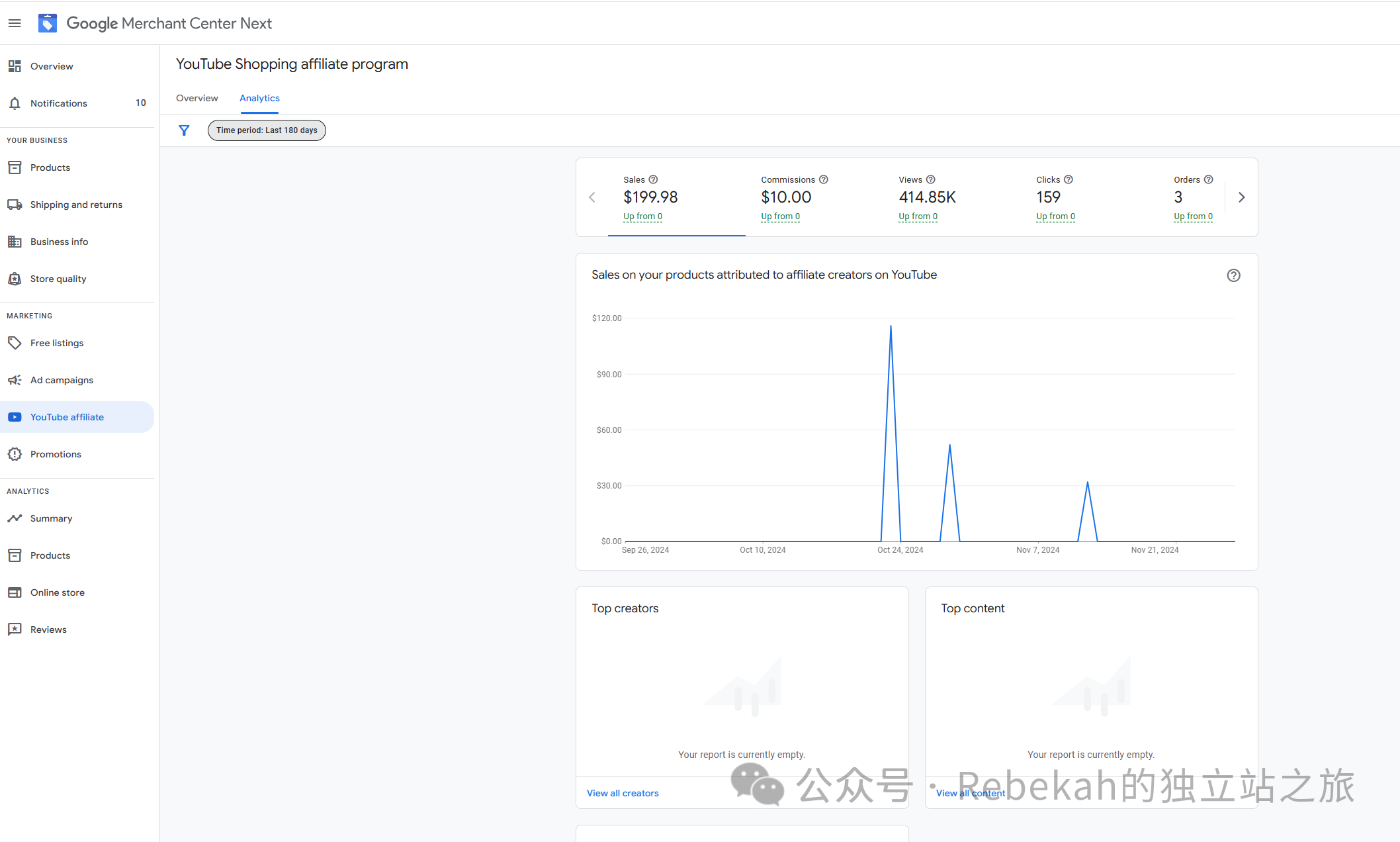Image resolution: width=1400 pixels, height=842 pixels.
Task: Open the Sales metric help icon
Action: click(x=653, y=179)
